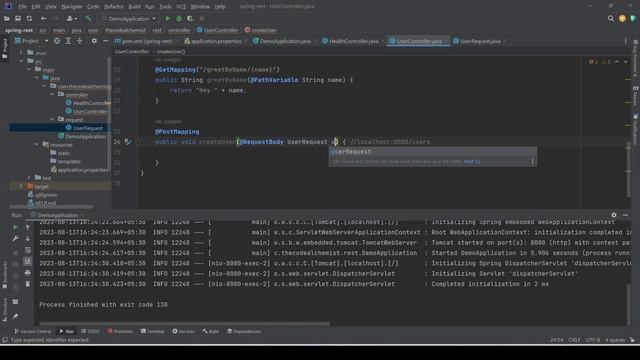Open TODO tool window button
This screenshot has width=640, height=360.
click(x=90, y=331)
